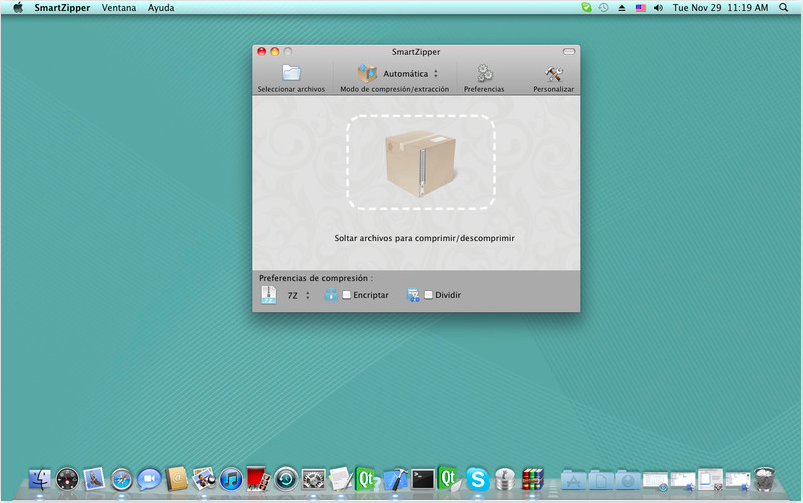Click 'Modo de compresión/extracción' label
The image size is (803, 503).
click(x=394, y=89)
